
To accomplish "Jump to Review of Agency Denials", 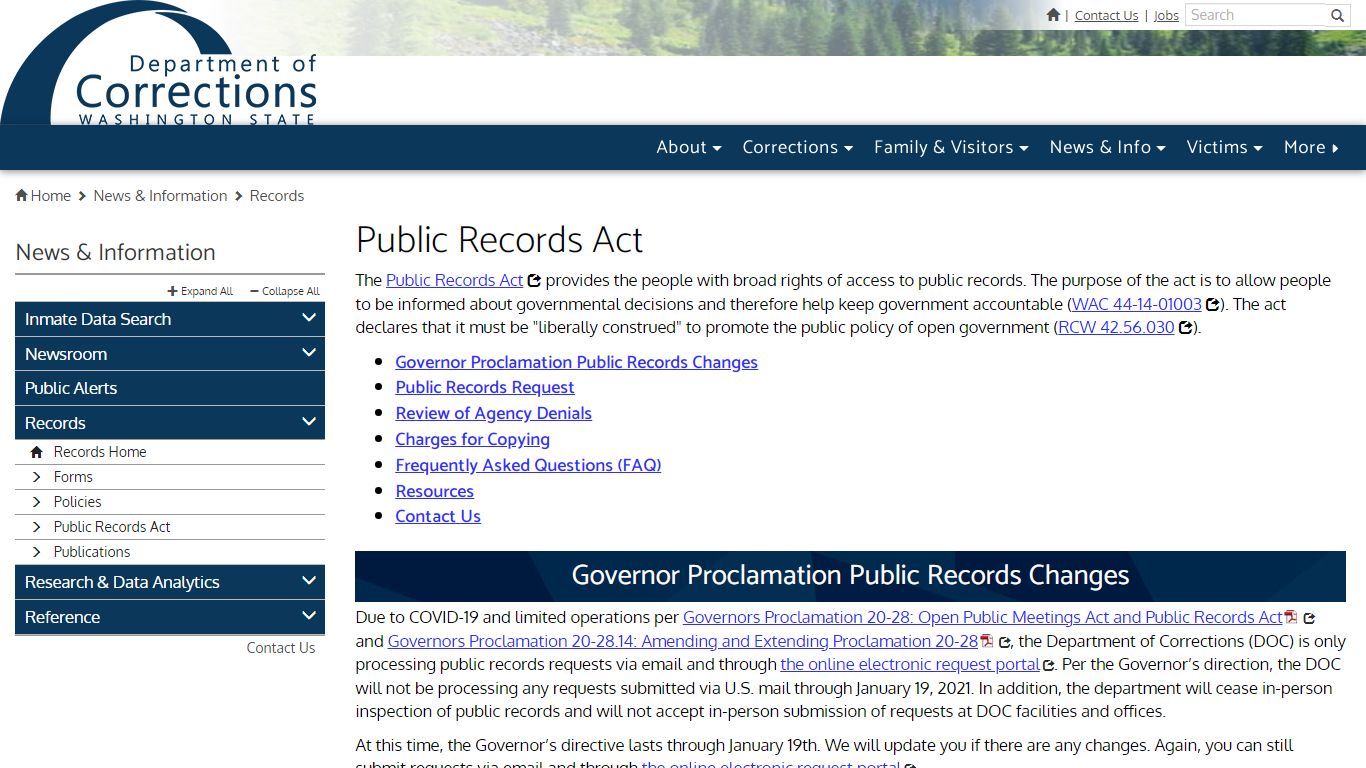I will point(493,413).
